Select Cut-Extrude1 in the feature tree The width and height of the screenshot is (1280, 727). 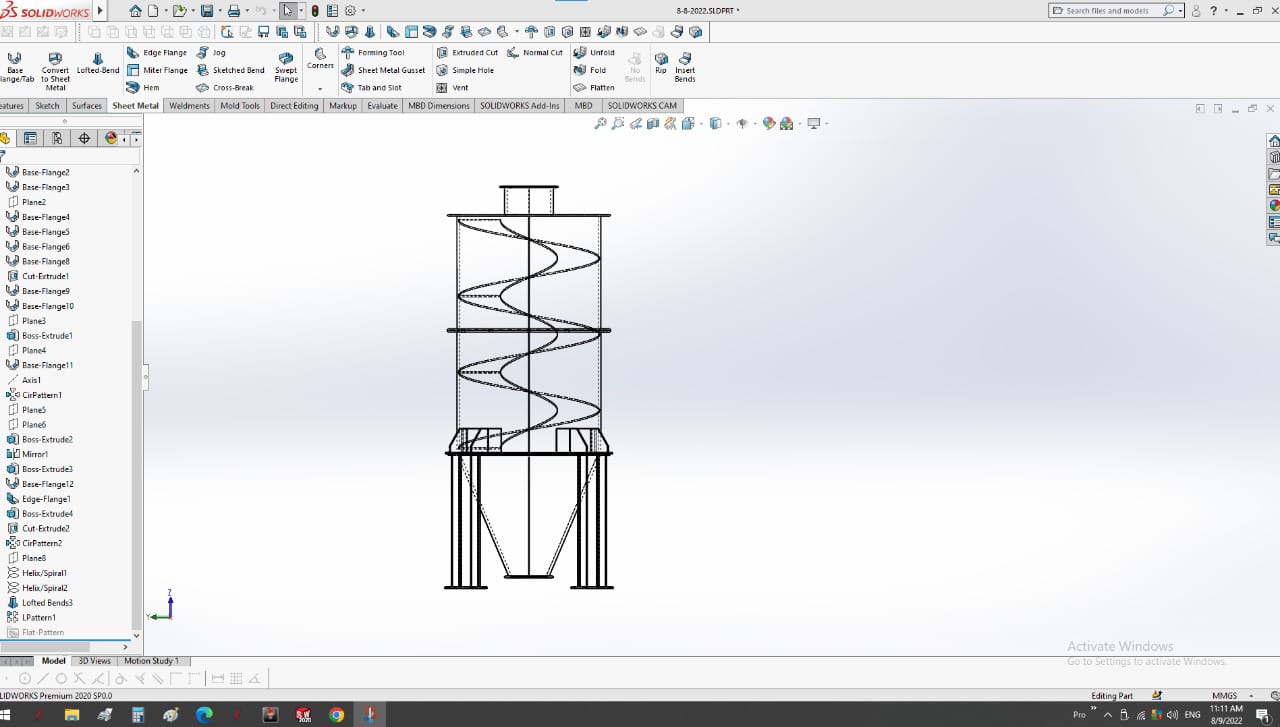(x=38, y=276)
